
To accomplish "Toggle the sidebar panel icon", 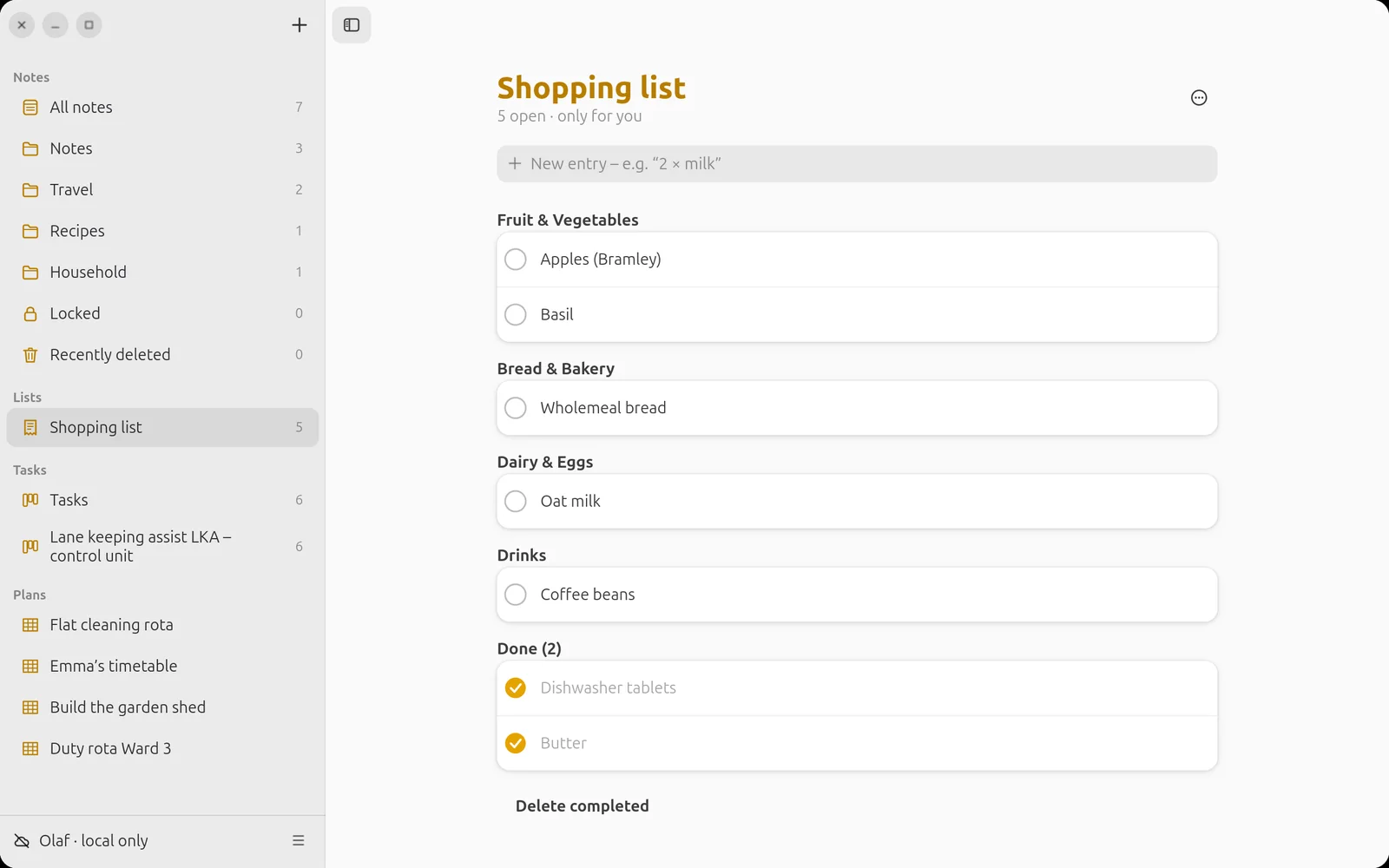I will 352,25.
